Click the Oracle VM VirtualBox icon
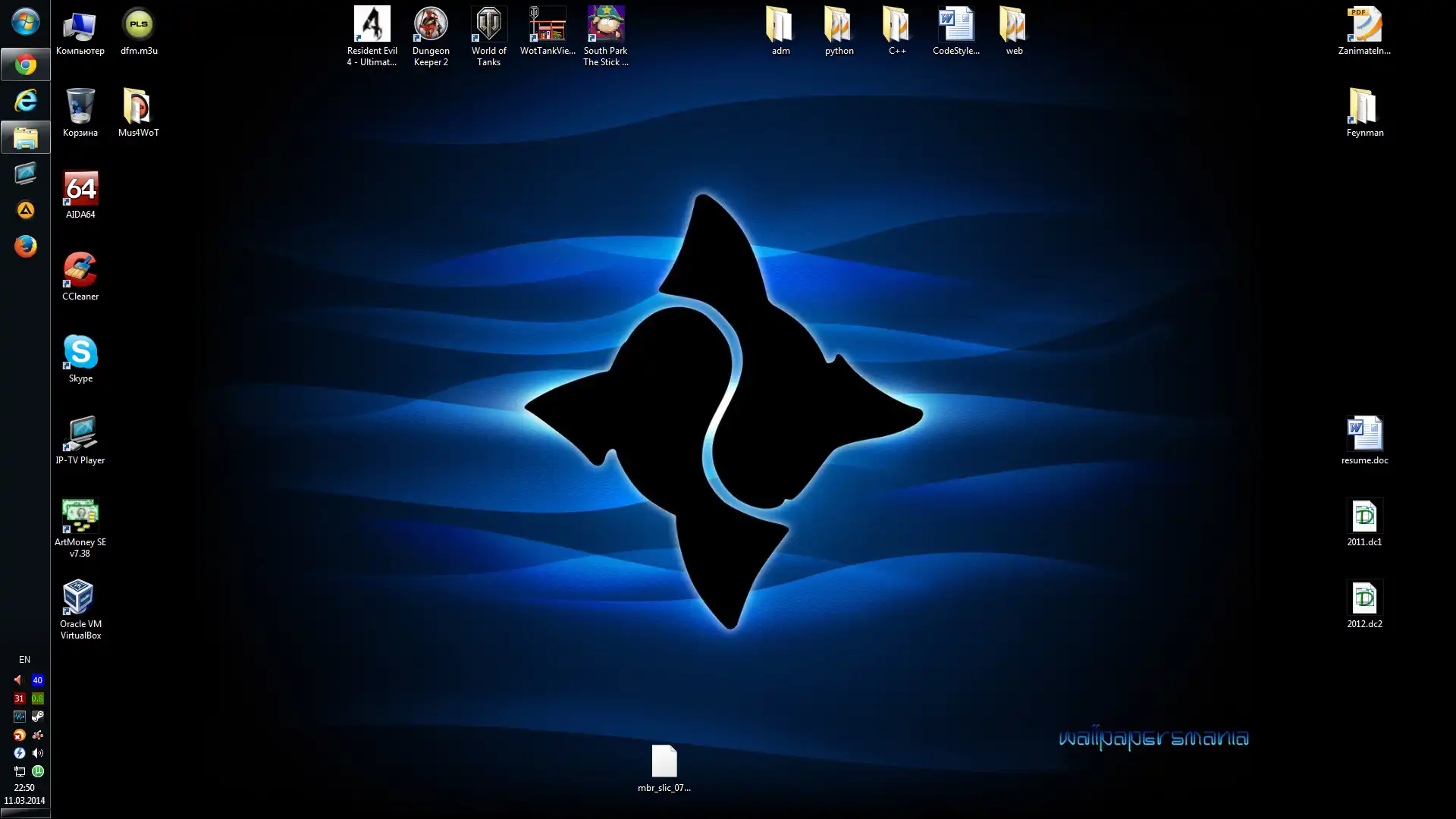 point(80,599)
